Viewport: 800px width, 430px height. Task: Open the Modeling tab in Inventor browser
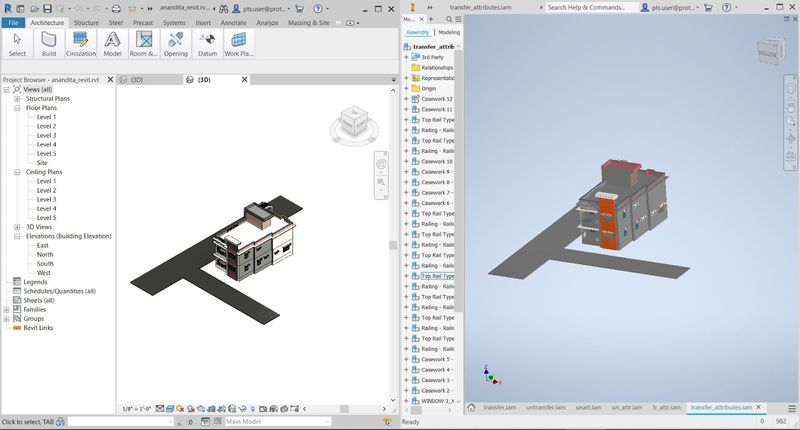(449, 32)
